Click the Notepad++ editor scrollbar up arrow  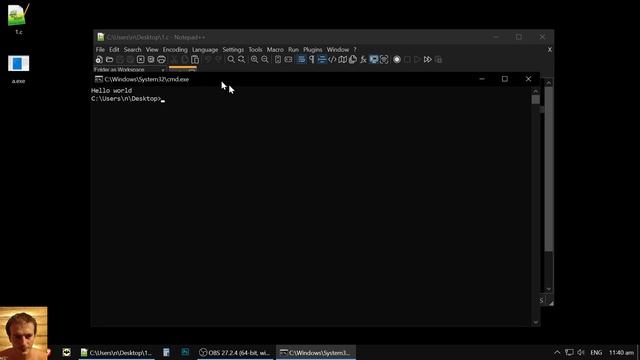tap(549, 83)
